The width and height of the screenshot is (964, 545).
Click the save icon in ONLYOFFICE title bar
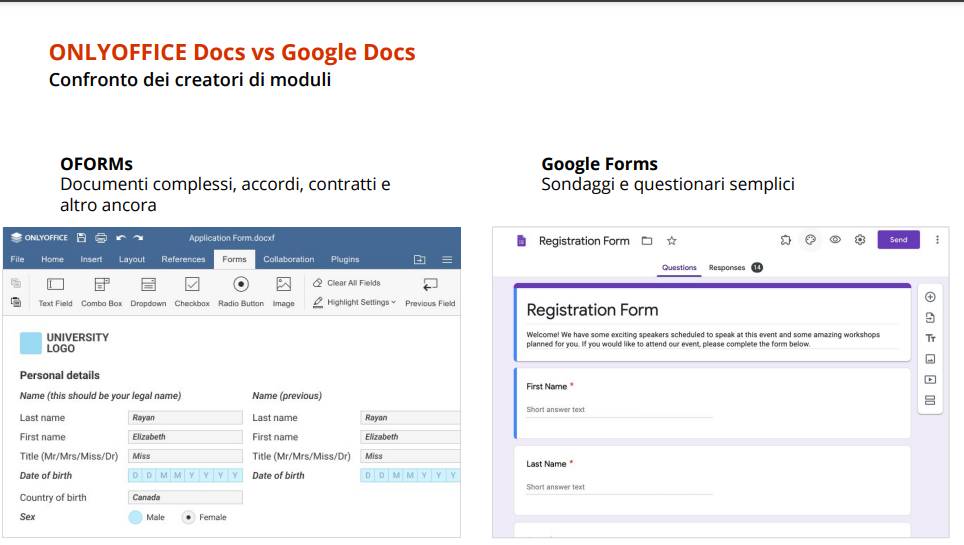point(81,237)
